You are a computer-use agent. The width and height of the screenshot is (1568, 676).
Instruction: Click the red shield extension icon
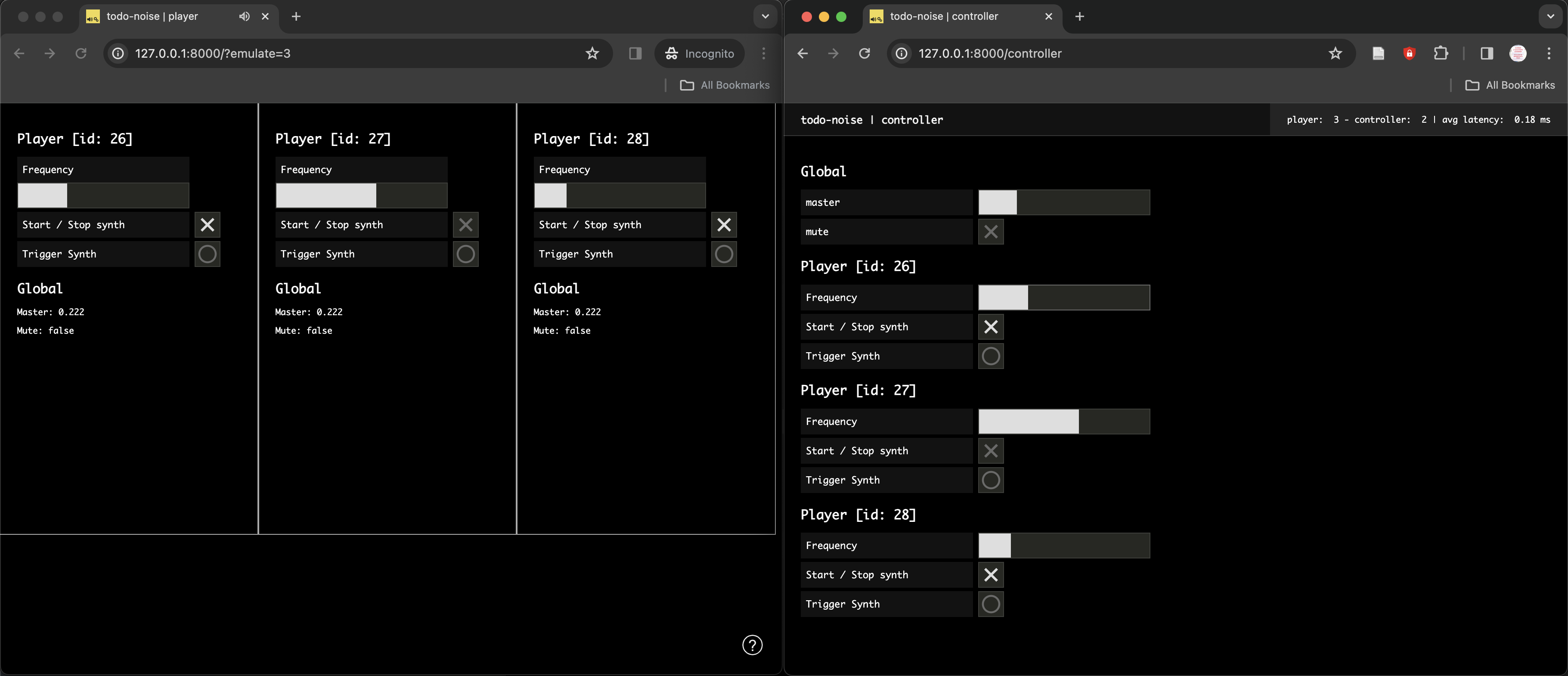pos(1409,53)
